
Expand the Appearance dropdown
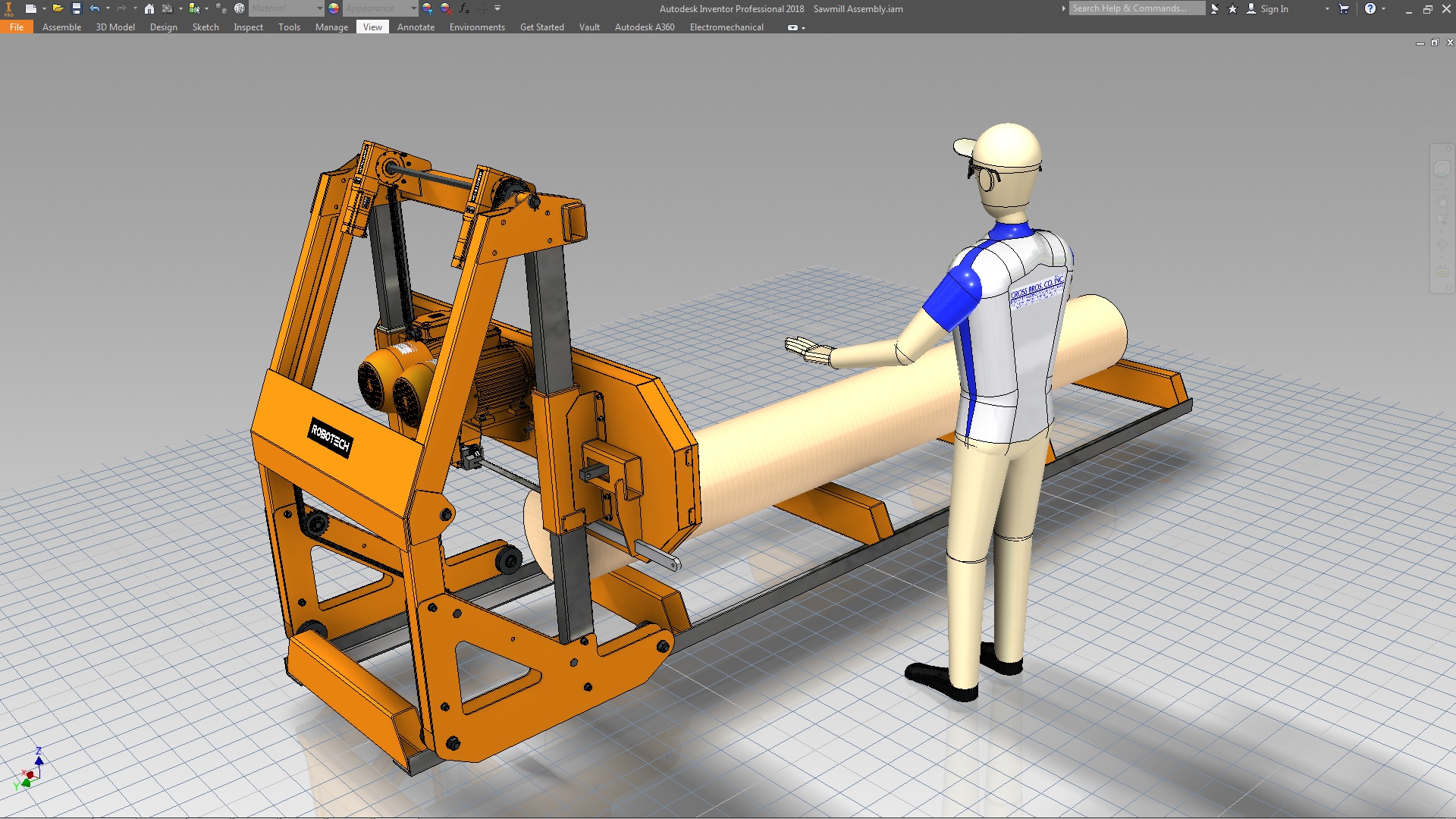coord(413,8)
